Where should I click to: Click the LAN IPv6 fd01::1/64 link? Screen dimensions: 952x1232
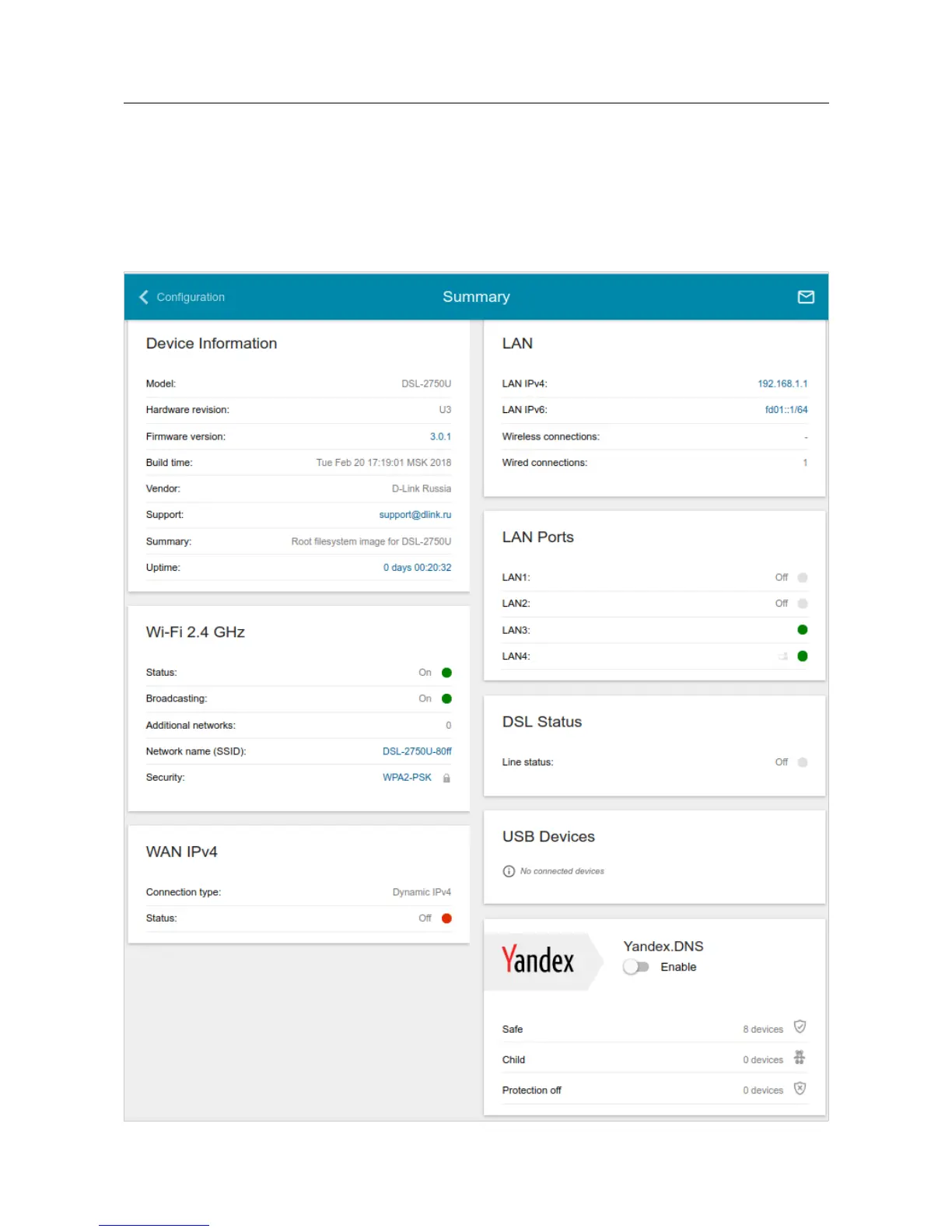point(786,410)
